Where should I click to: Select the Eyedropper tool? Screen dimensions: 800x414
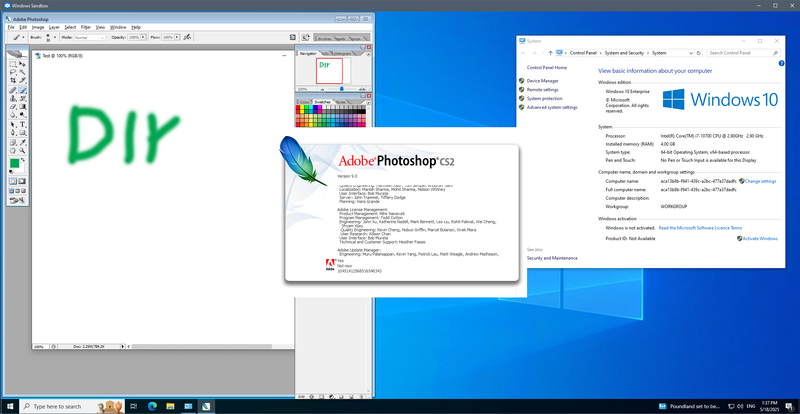[x=22, y=142]
